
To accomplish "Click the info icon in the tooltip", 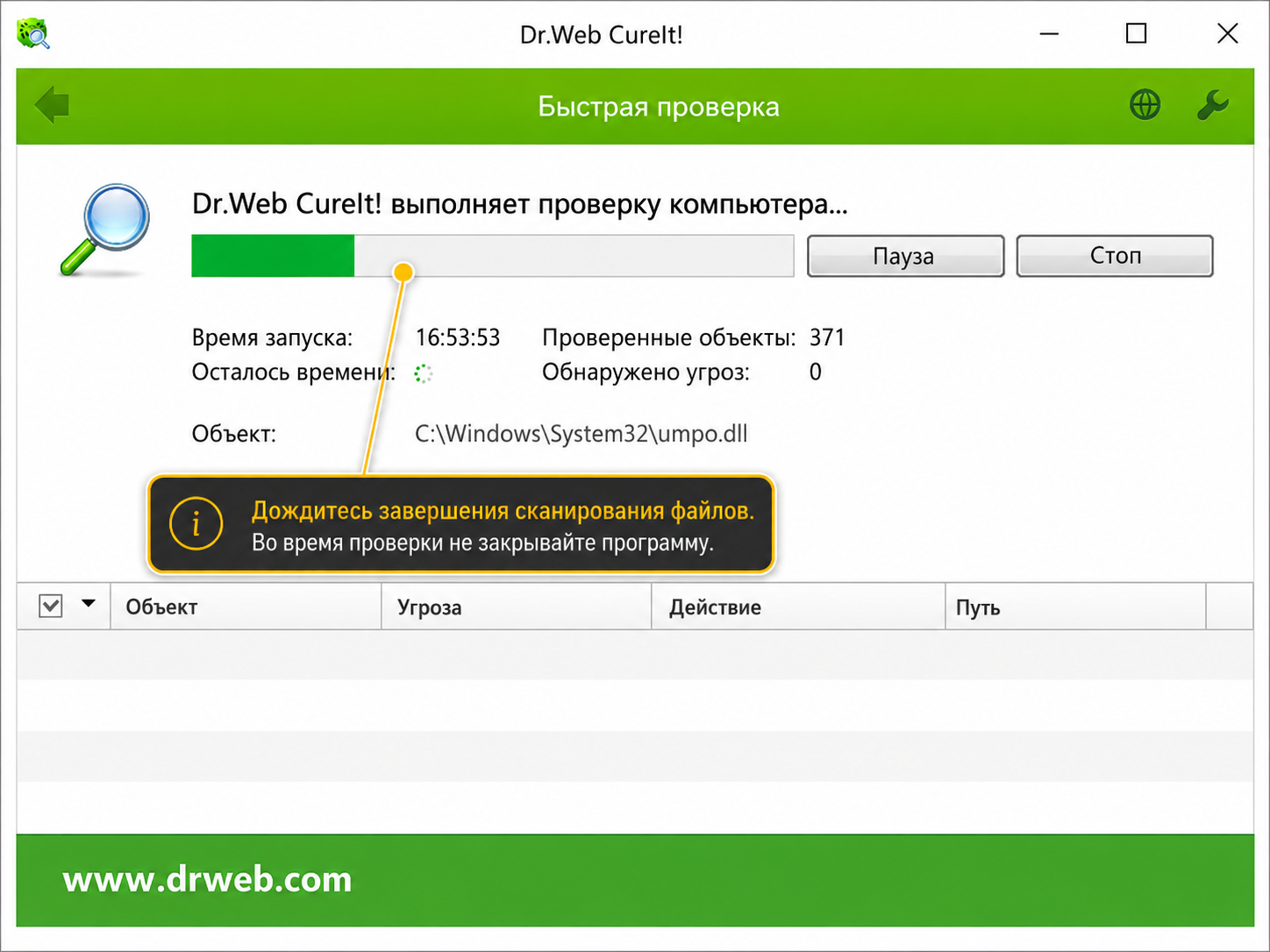I will (x=196, y=523).
